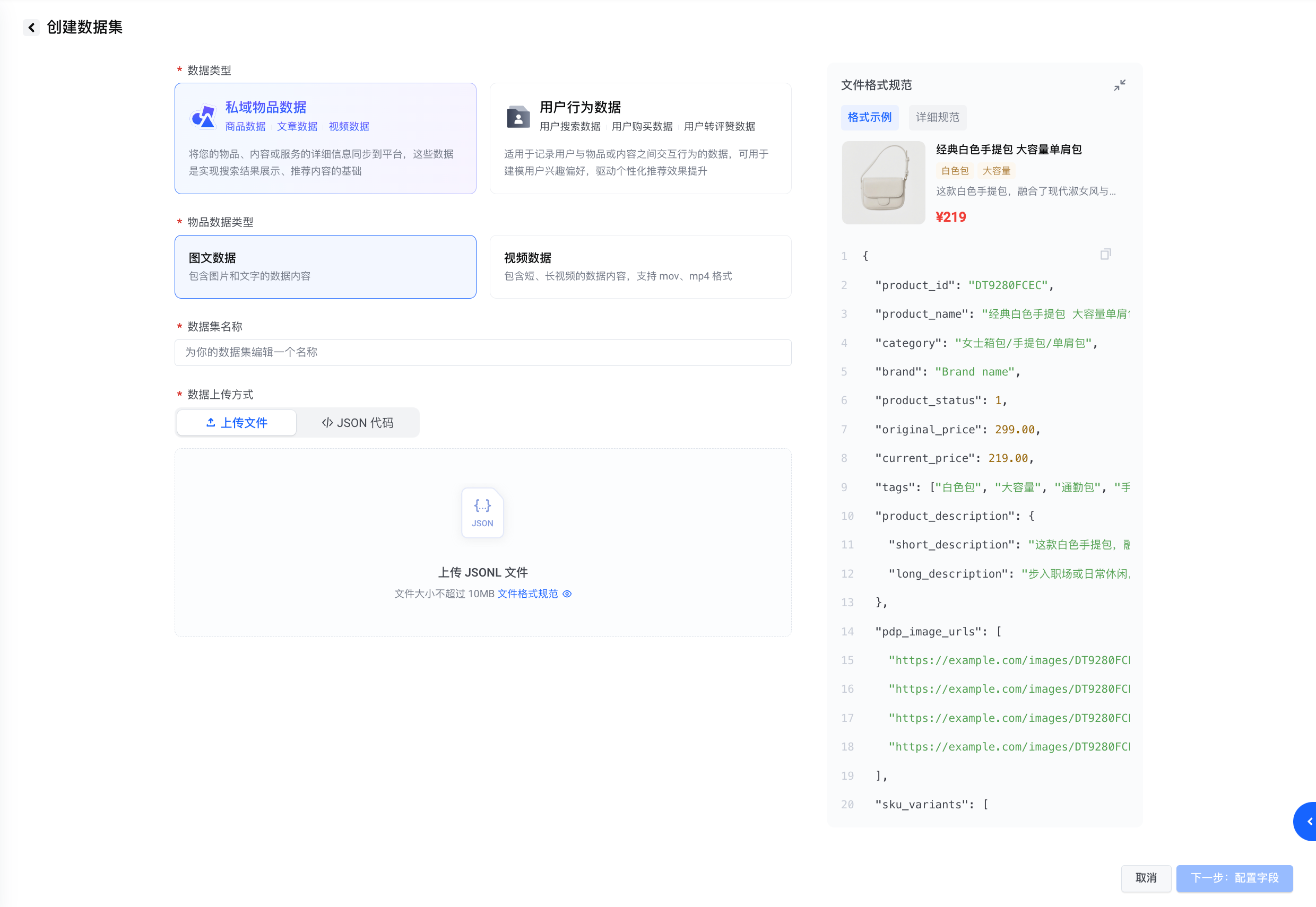Focus the 数据集名称 input field
Viewport: 1316px width, 907px height.
coord(483,352)
